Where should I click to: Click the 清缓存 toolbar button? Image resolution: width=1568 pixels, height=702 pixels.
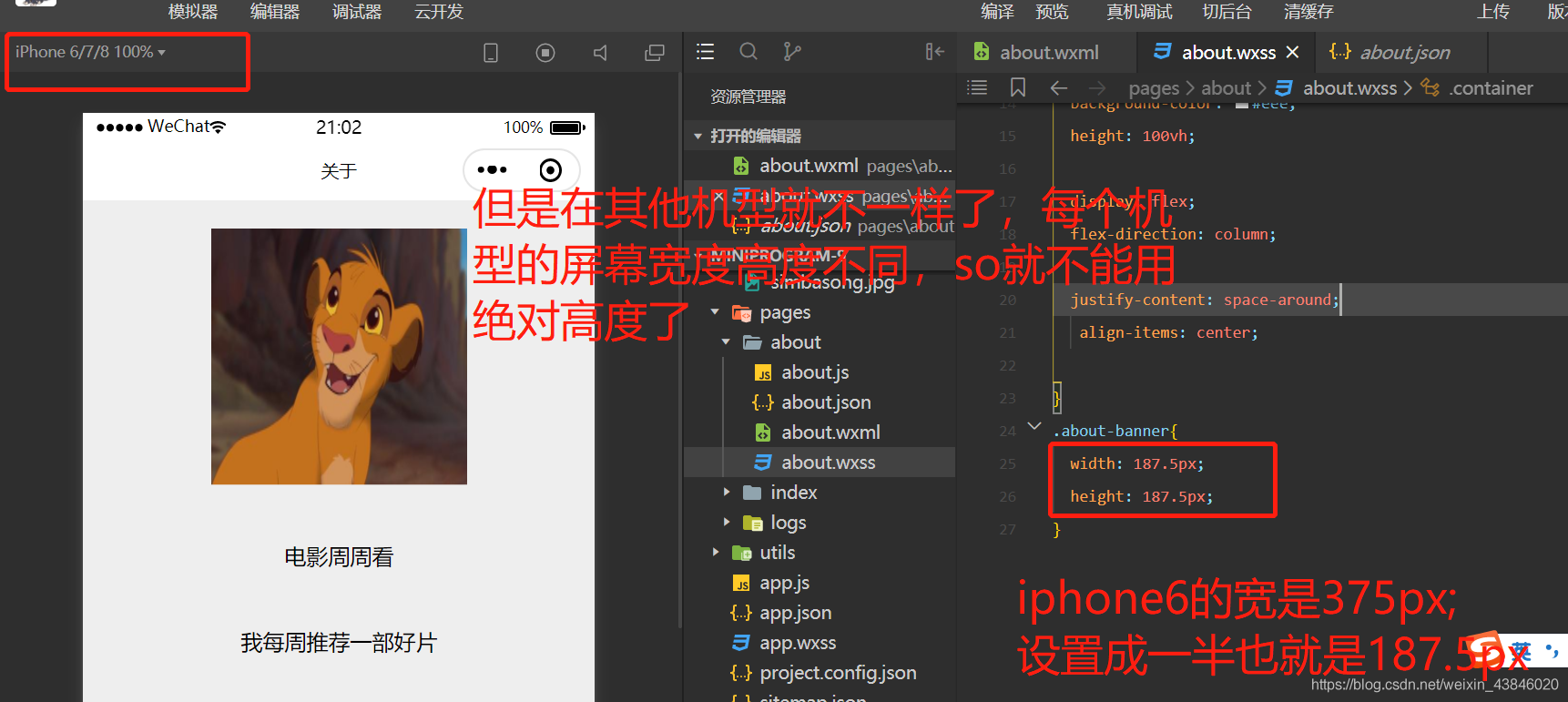[1308, 12]
